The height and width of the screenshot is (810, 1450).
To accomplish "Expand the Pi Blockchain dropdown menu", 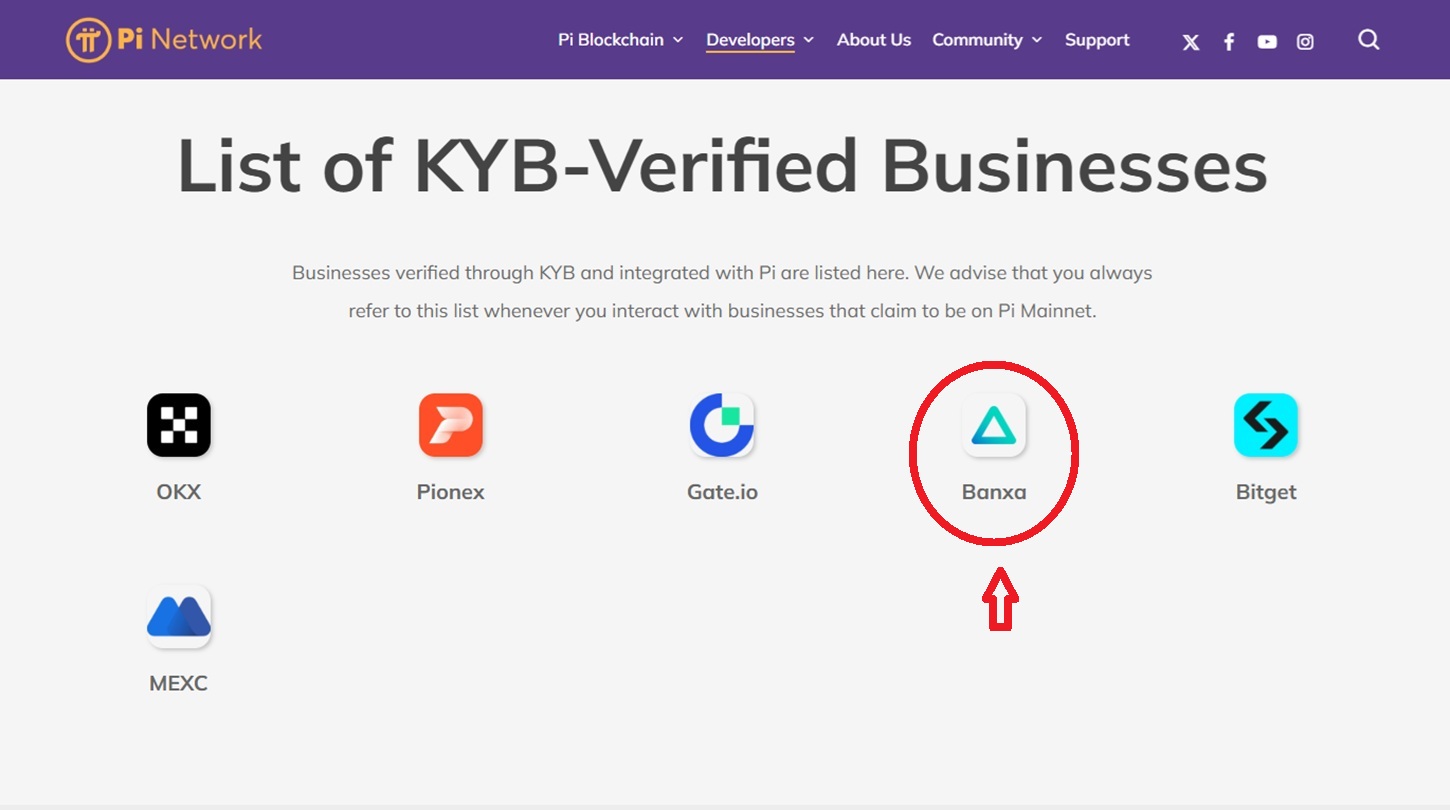I will (620, 40).
